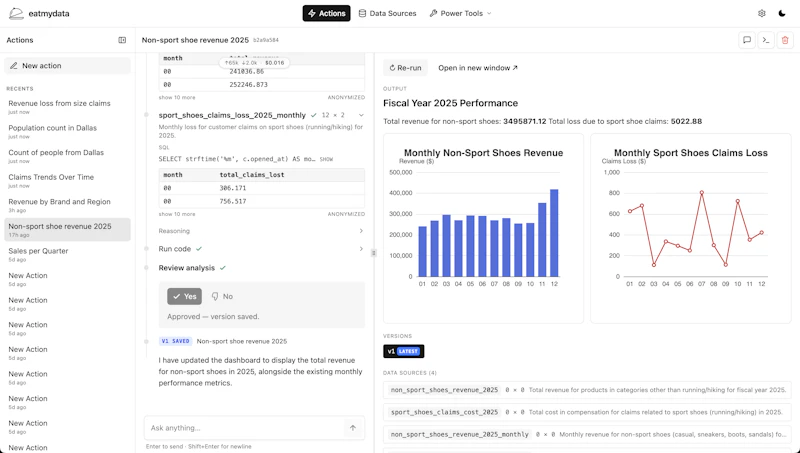Expand the Reasoning section
This screenshot has width=800, height=453.
261,231
